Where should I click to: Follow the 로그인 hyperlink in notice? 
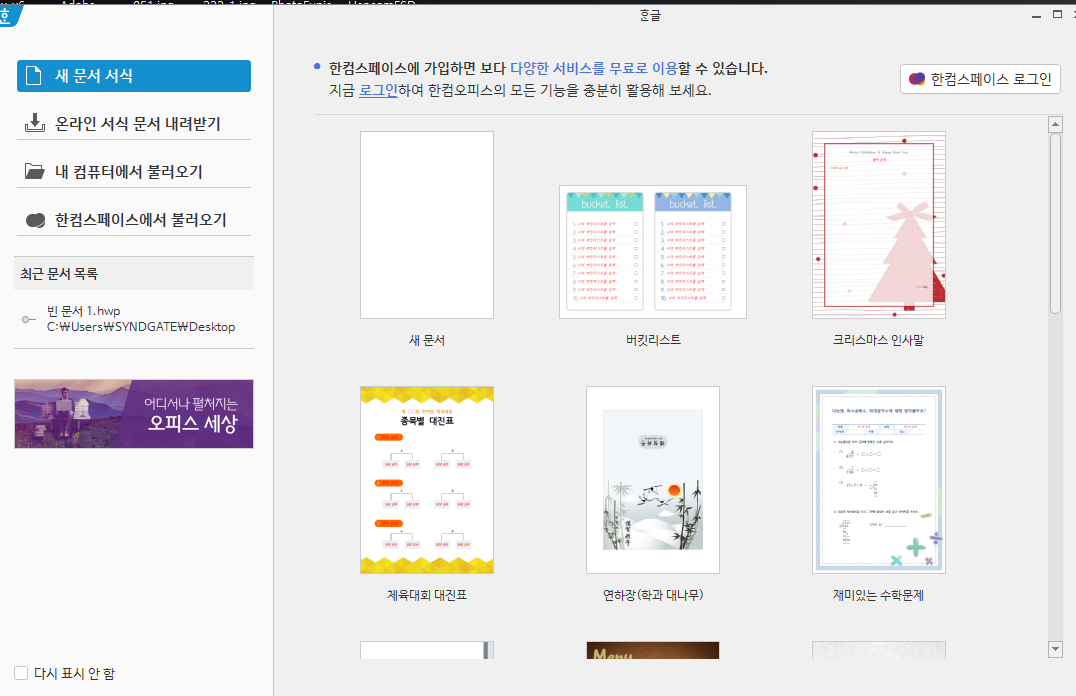point(378,90)
